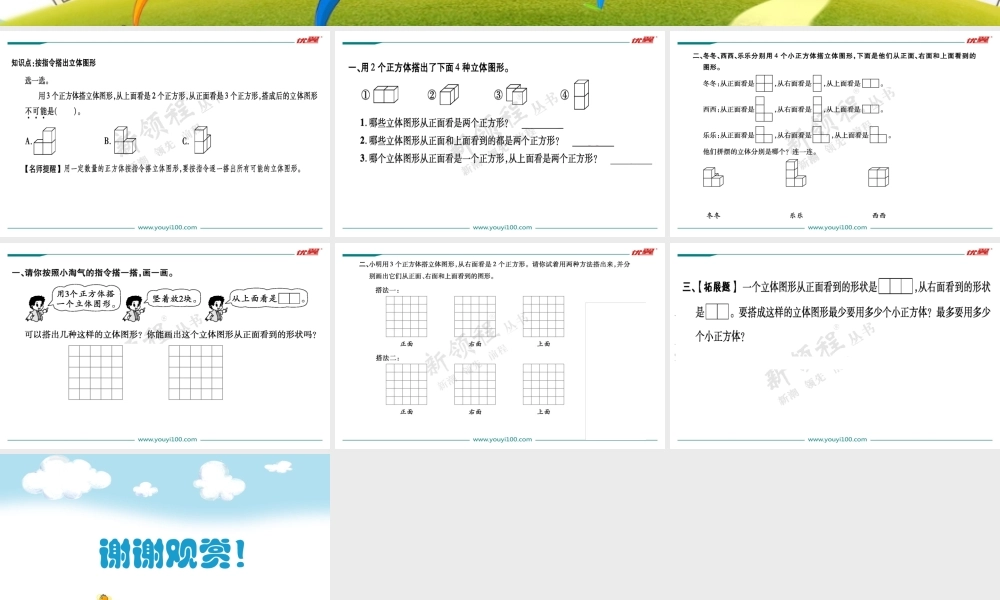This screenshot has width=1000, height=600.
Task: Click the speech bubble saying 竖着放2块
Action: pyautogui.click(x=174, y=298)
